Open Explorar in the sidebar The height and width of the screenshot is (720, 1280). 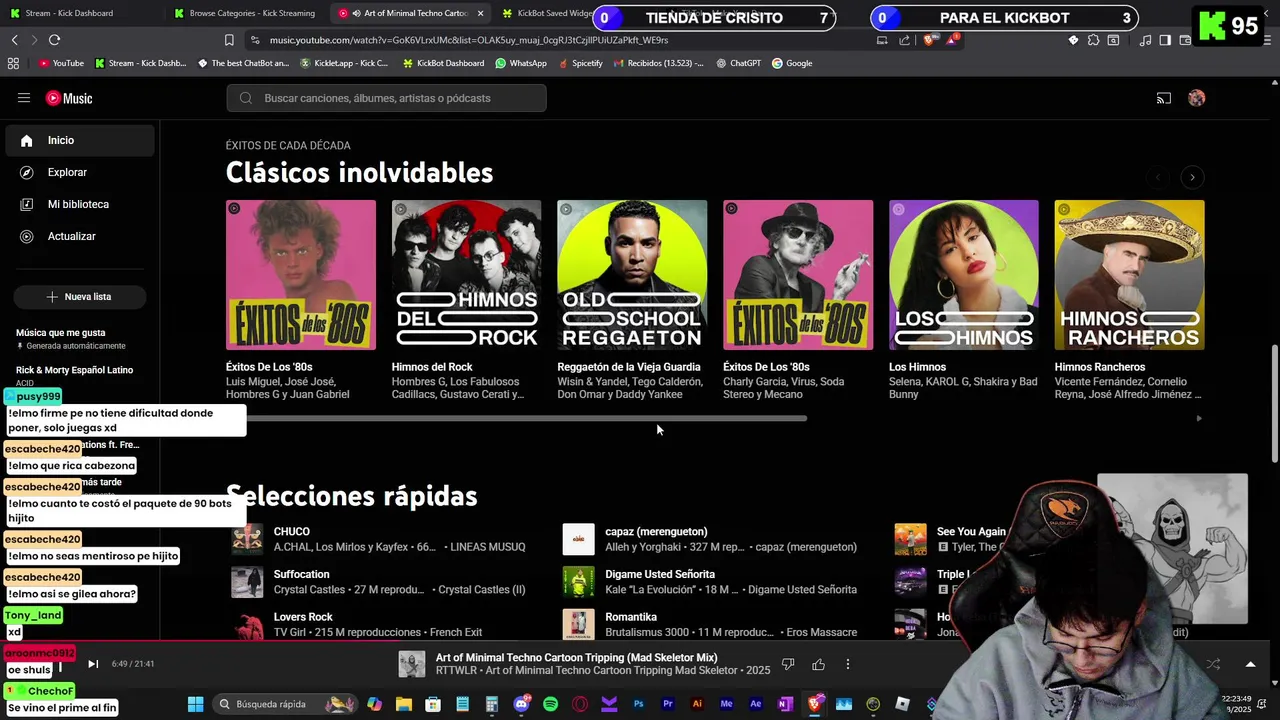pos(80,172)
